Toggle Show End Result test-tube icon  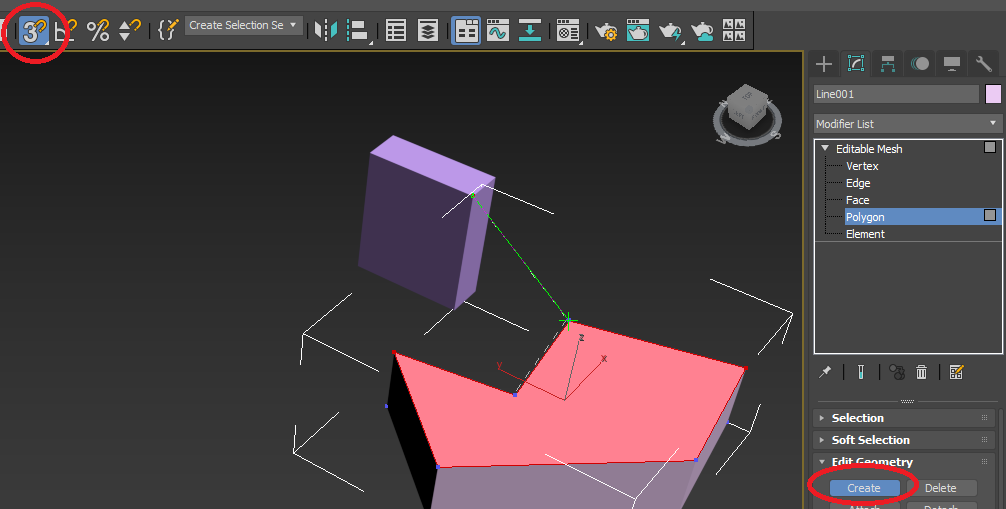[860, 372]
